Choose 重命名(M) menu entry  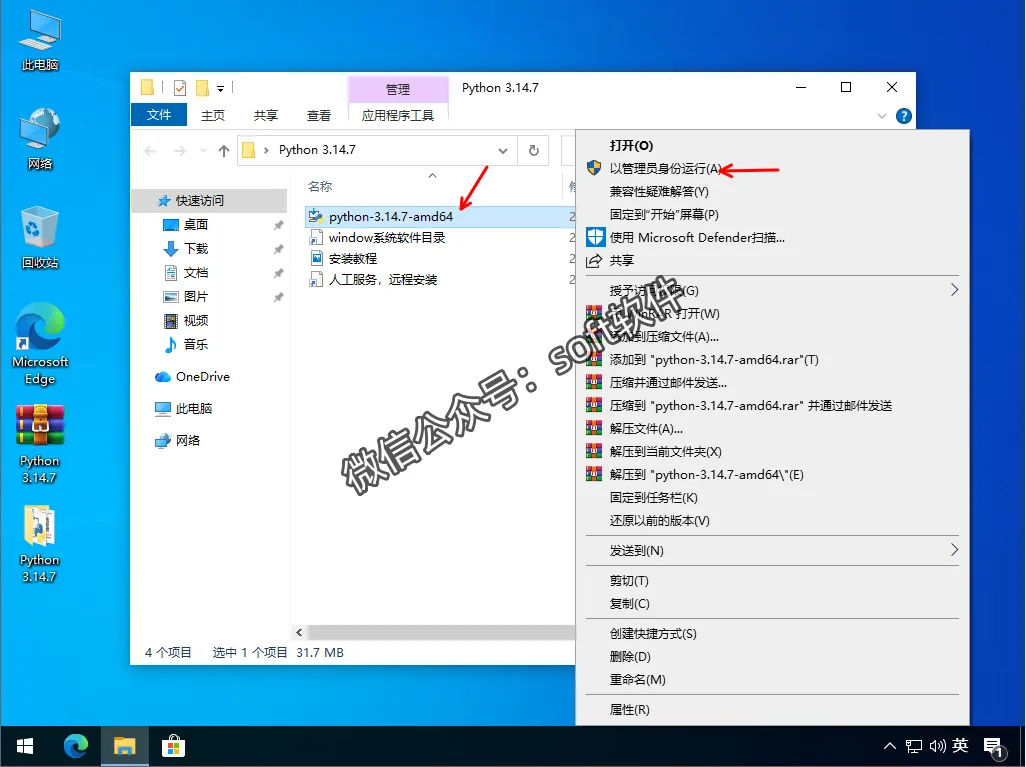pos(772,679)
